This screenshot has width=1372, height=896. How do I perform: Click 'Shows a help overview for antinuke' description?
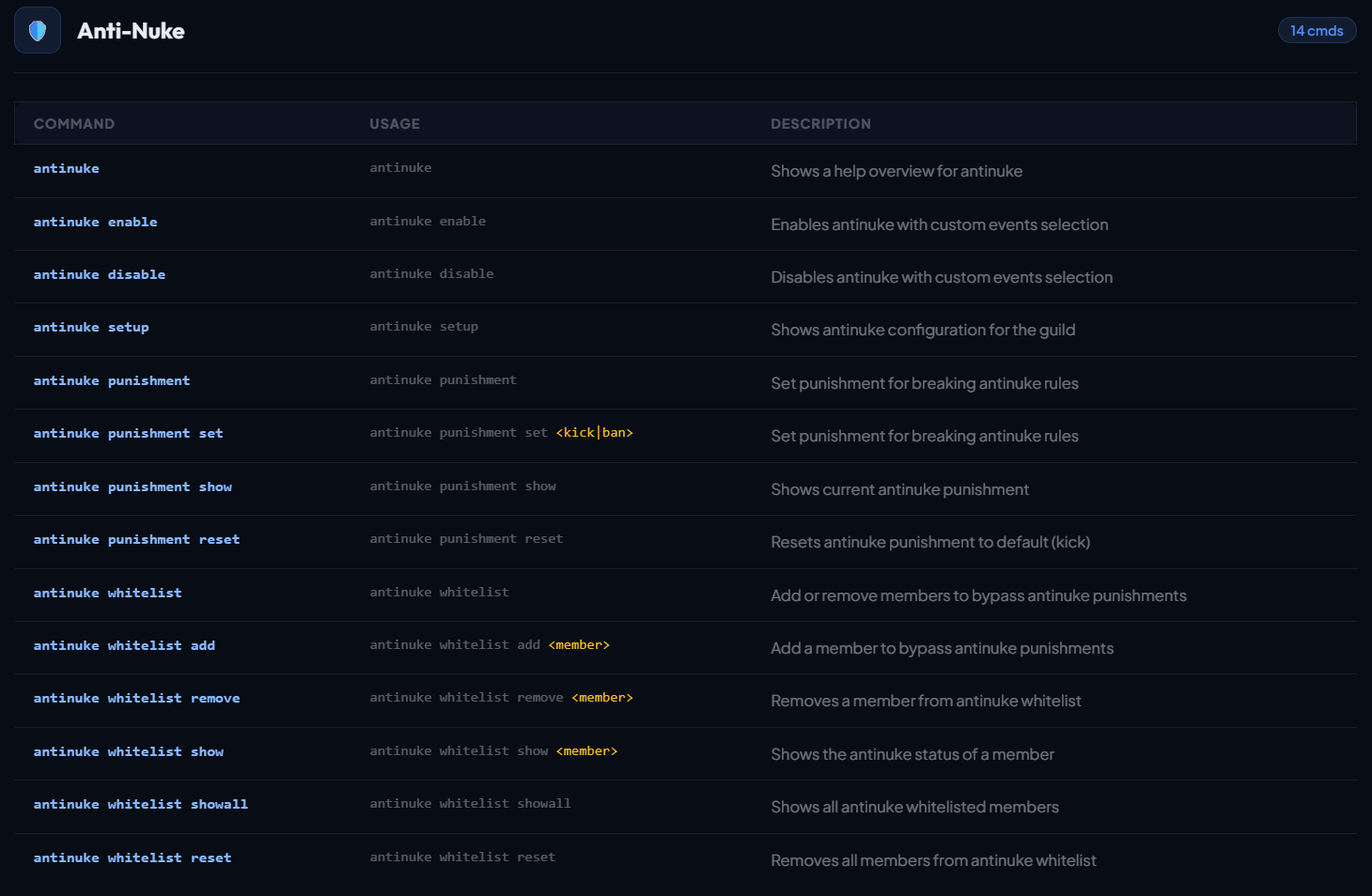tap(896, 172)
